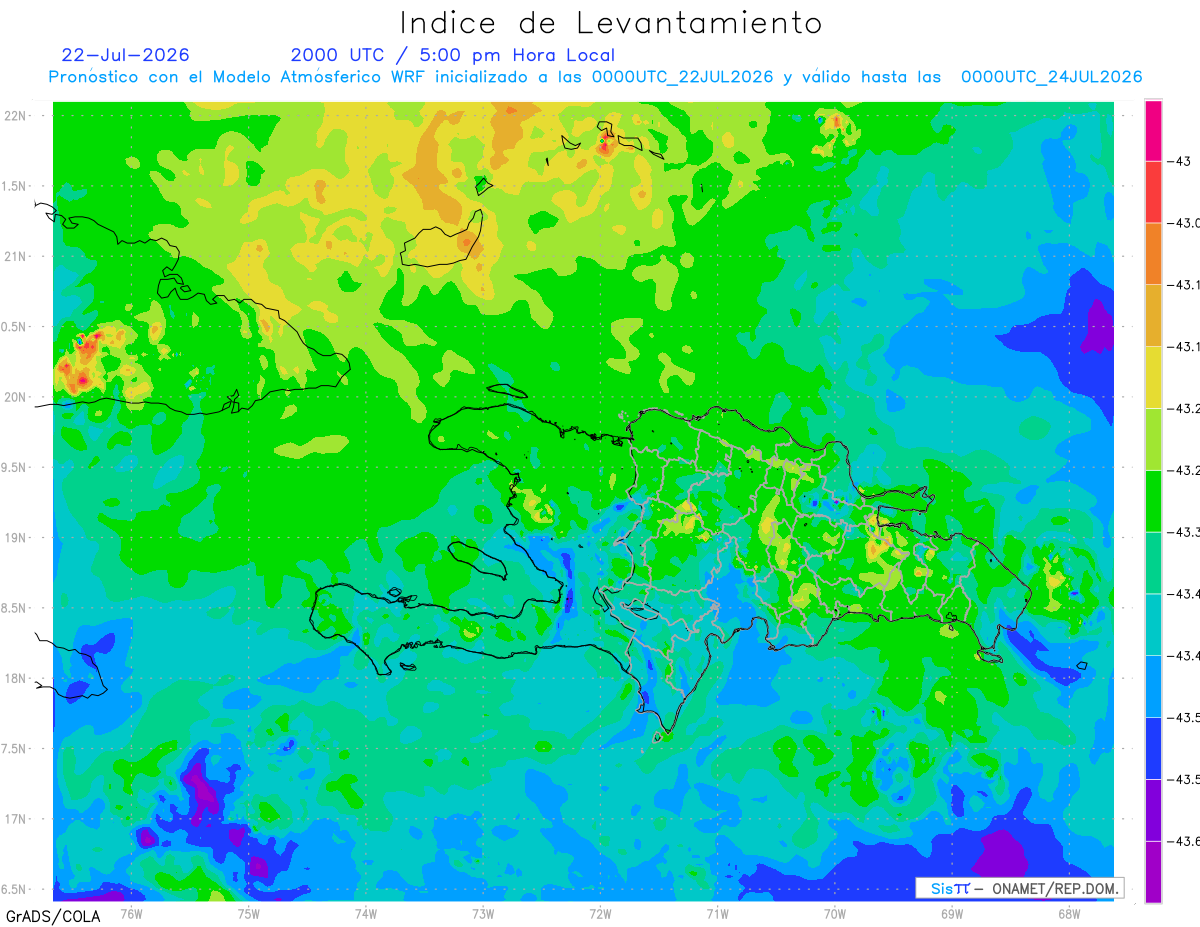Click the dark blue swatch in the colorbar

(x=1153, y=748)
